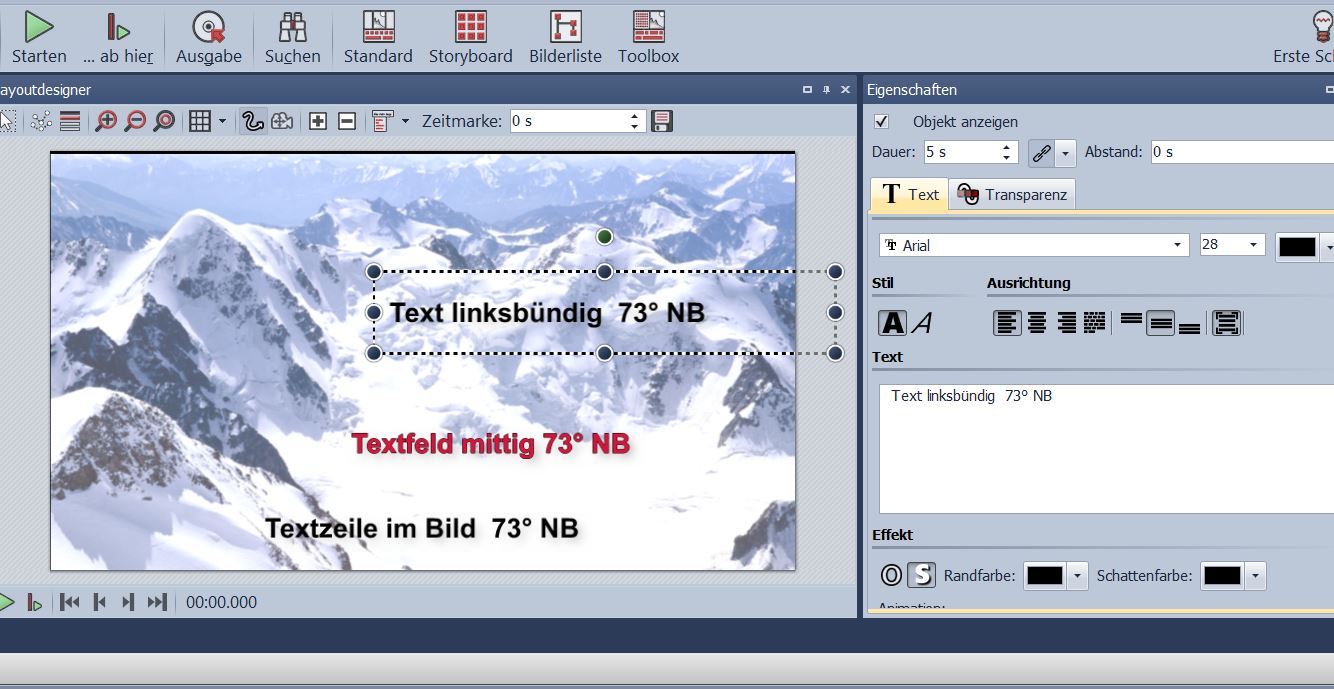Switch to the Transparenz tab
1334x689 pixels.
pyautogui.click(x=1012, y=195)
